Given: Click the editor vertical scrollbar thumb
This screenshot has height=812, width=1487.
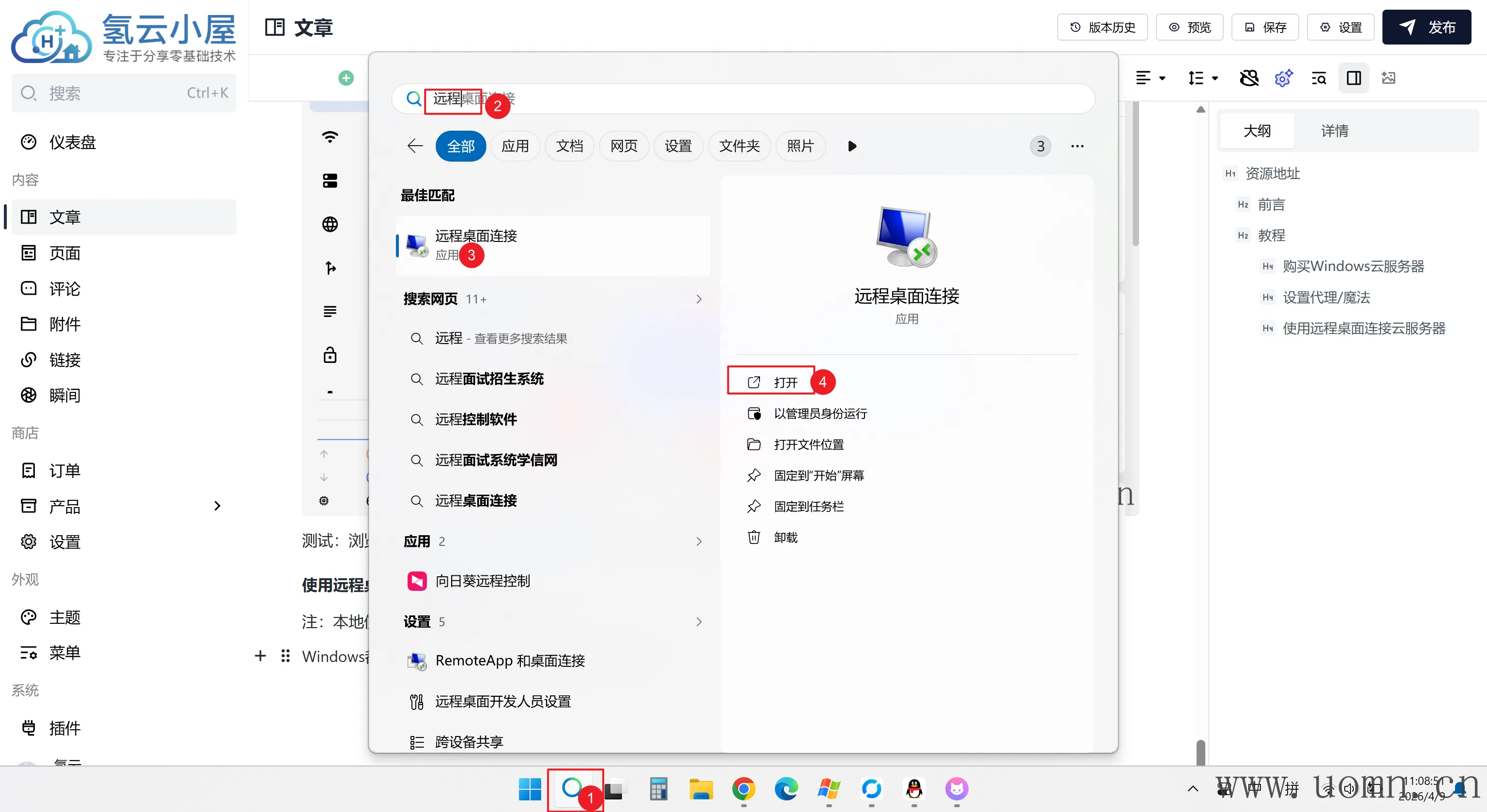Looking at the screenshot, I should click(x=1200, y=752).
